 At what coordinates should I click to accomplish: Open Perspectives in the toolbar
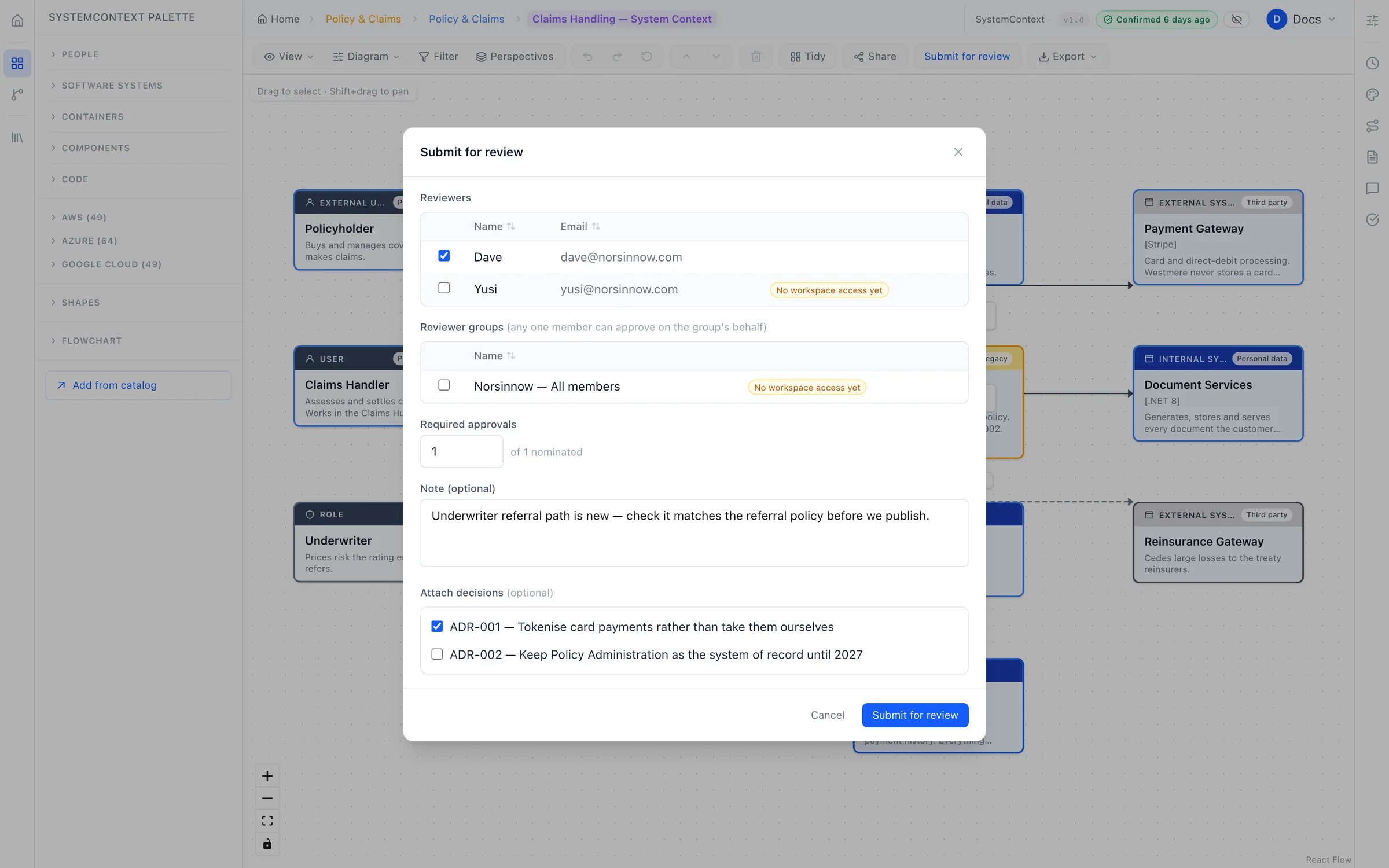[x=514, y=56]
